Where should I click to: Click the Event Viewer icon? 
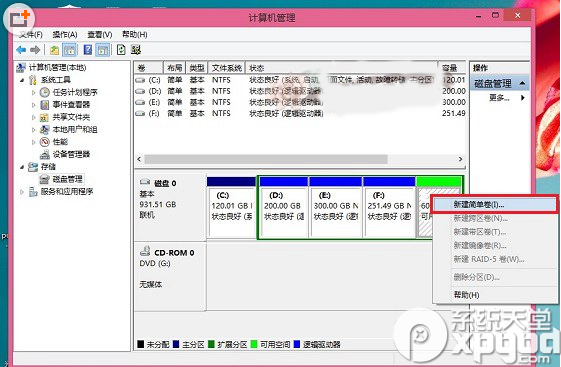[x=44, y=105]
